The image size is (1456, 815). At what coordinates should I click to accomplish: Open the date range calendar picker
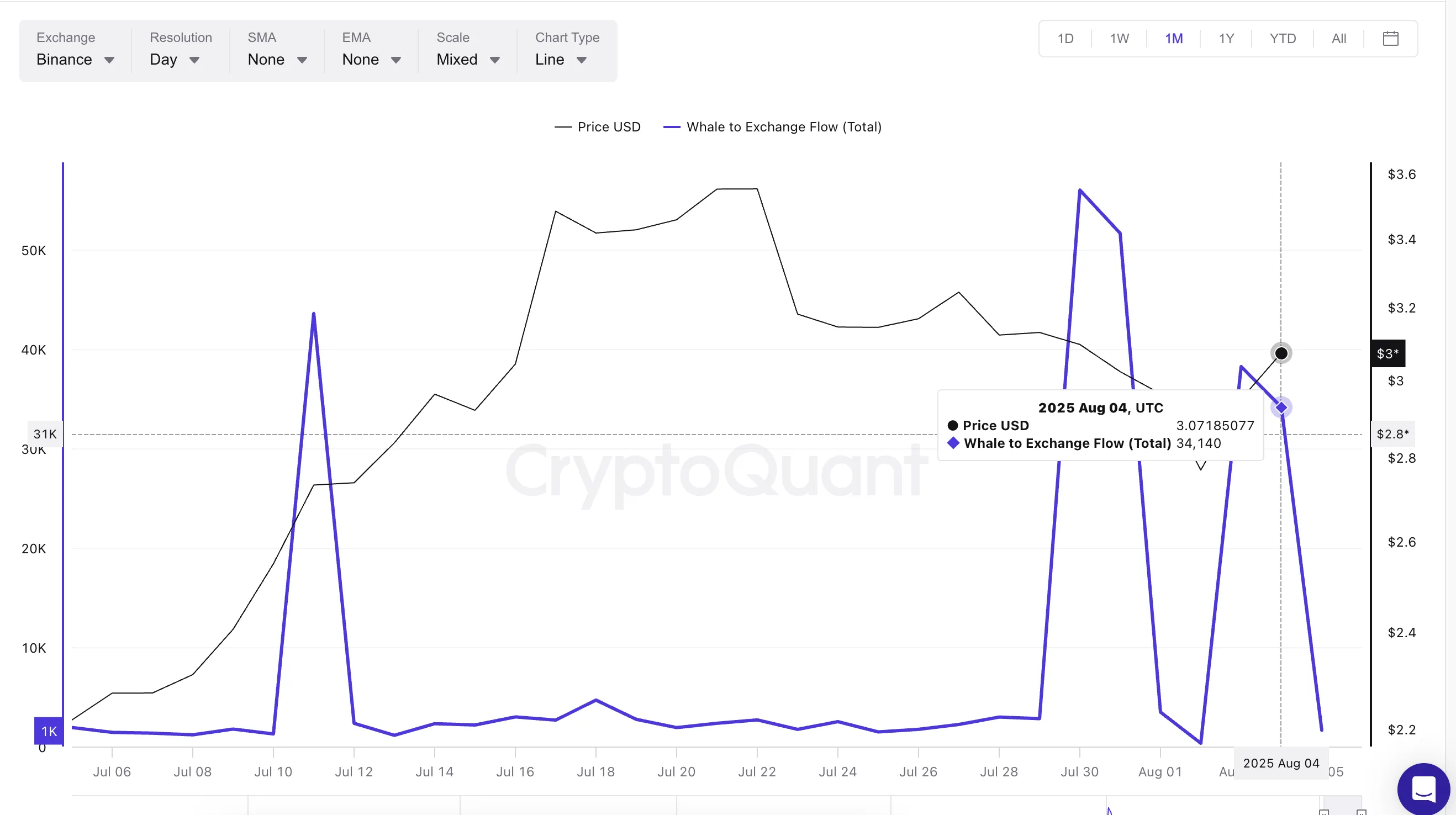point(1390,39)
